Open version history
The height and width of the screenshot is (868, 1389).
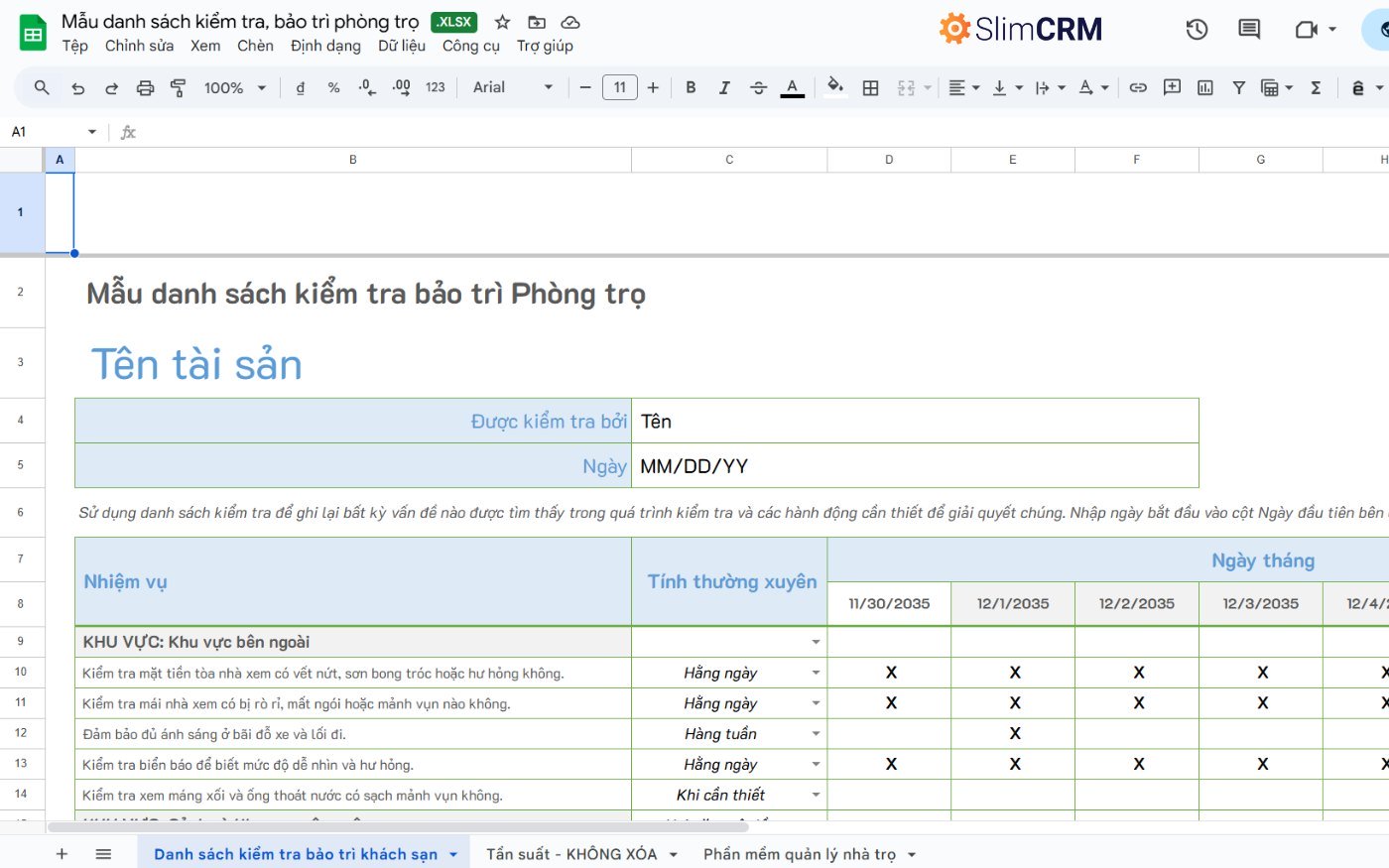[x=1197, y=30]
